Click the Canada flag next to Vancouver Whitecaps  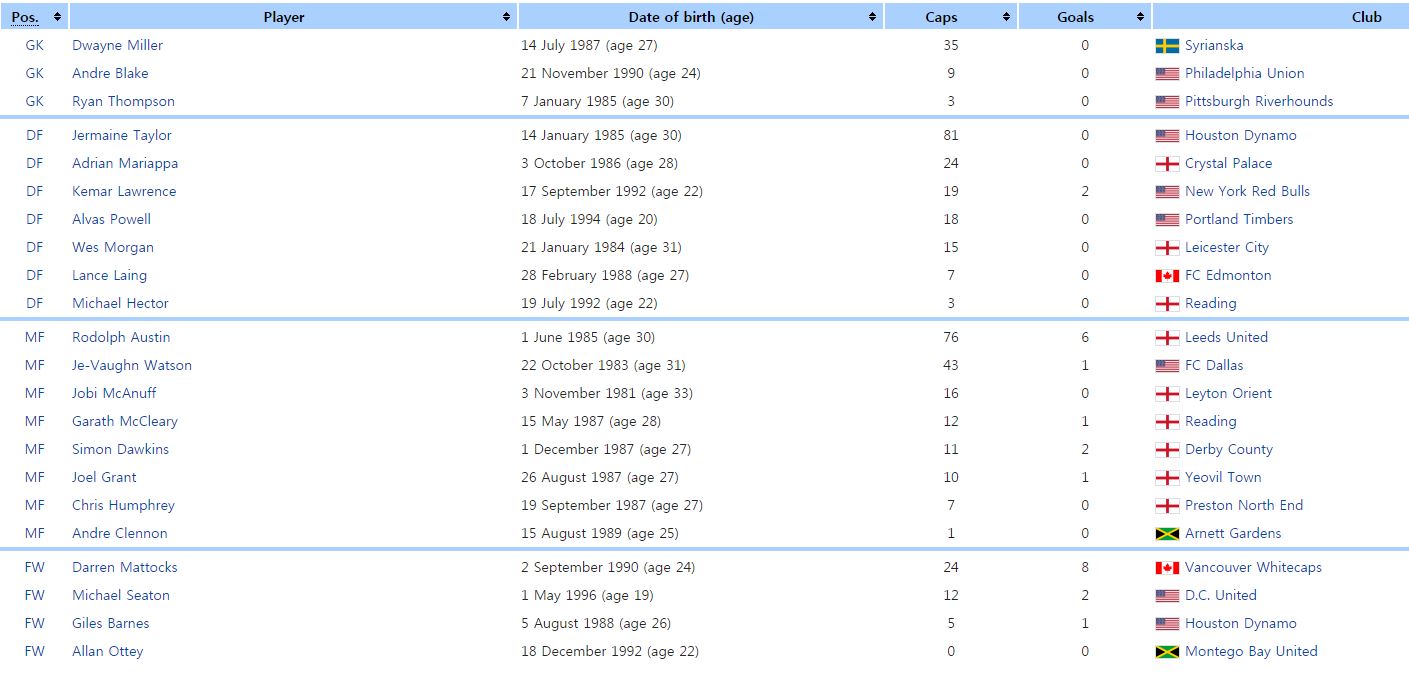tap(1166, 568)
